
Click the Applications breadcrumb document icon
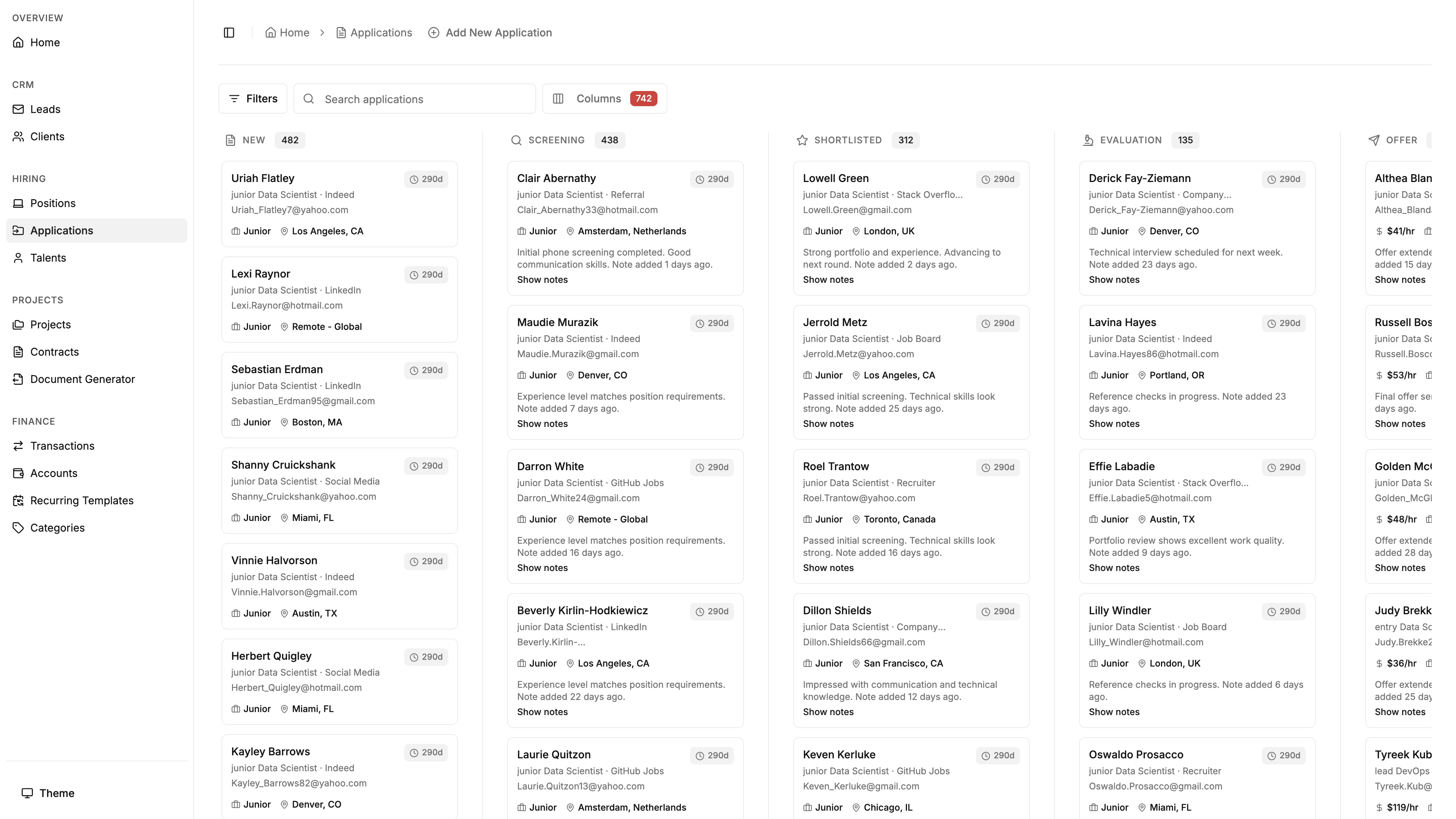click(341, 33)
